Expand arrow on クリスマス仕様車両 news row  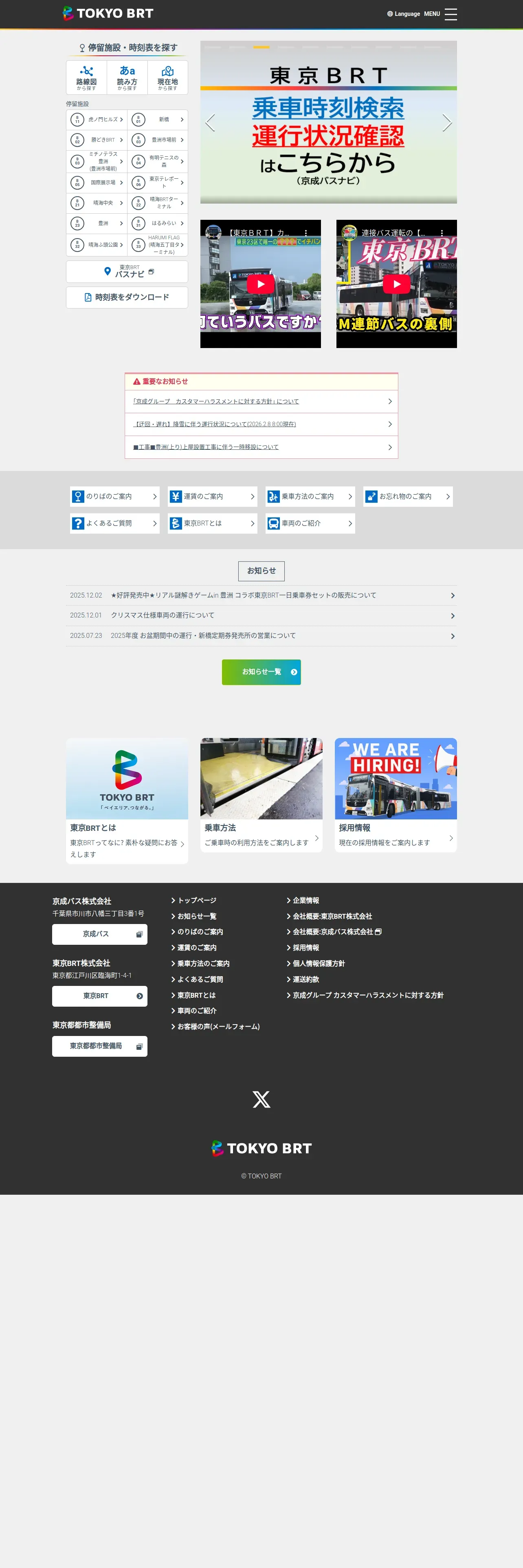pos(453,616)
